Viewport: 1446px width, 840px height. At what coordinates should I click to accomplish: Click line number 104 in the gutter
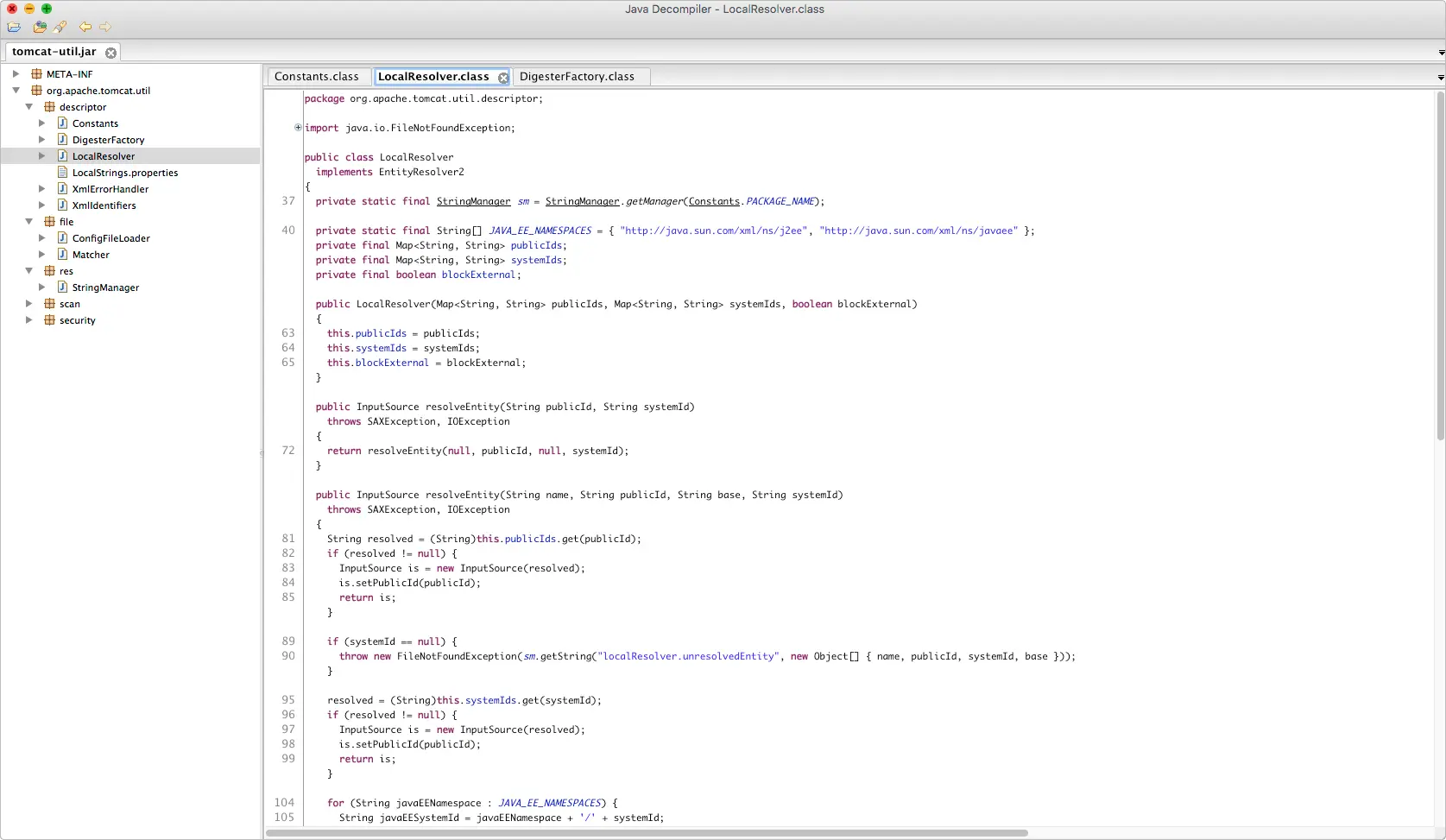(285, 803)
